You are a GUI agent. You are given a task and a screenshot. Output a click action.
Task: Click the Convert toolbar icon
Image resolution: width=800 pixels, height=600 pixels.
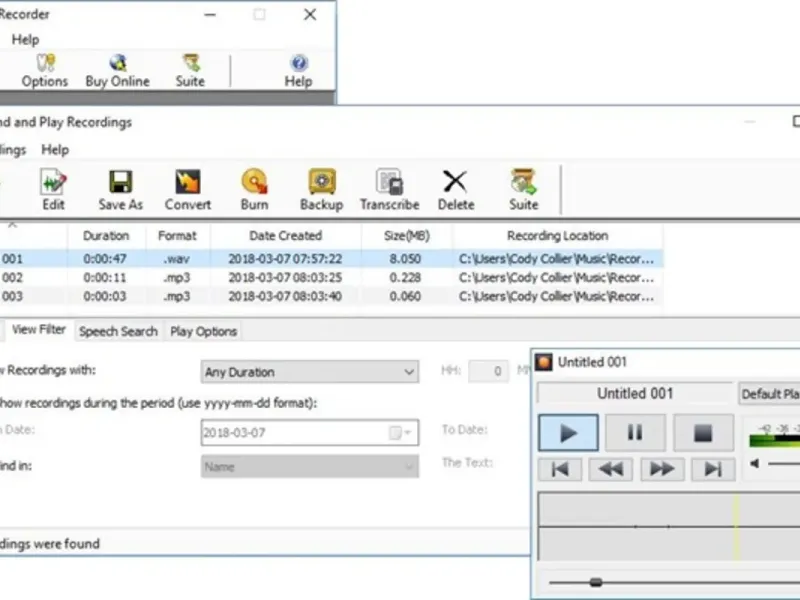tap(188, 189)
